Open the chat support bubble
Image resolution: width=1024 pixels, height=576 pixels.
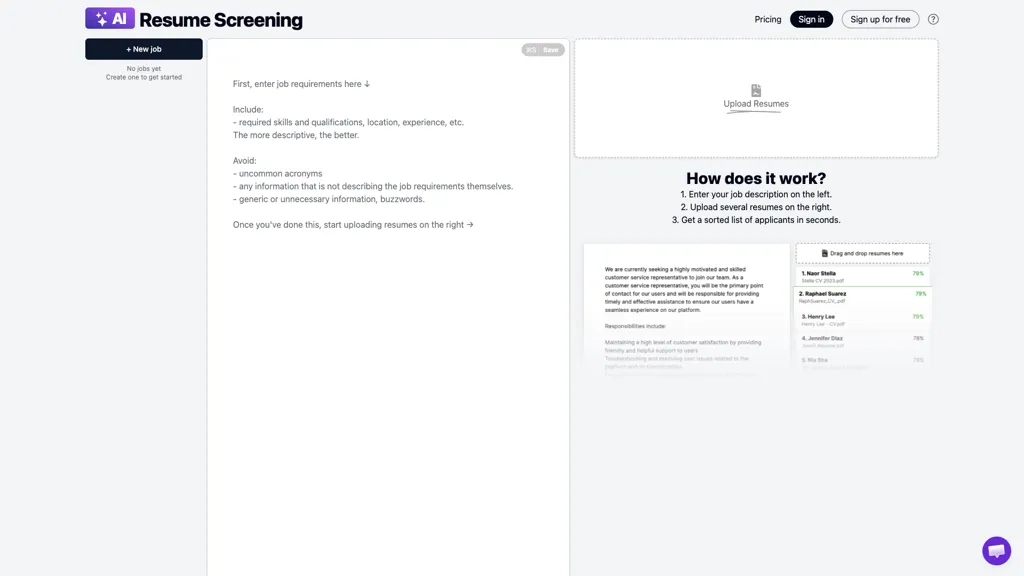tap(996, 550)
